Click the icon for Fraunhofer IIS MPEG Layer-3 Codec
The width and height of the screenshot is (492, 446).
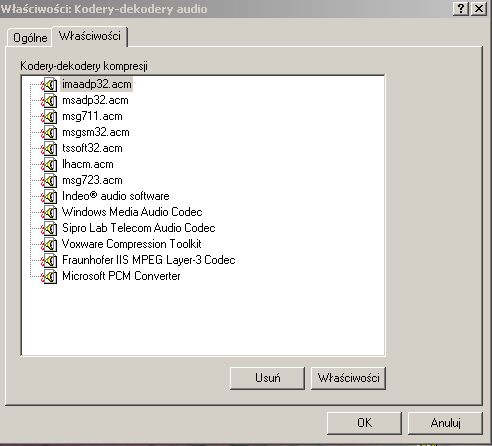tap(49, 261)
